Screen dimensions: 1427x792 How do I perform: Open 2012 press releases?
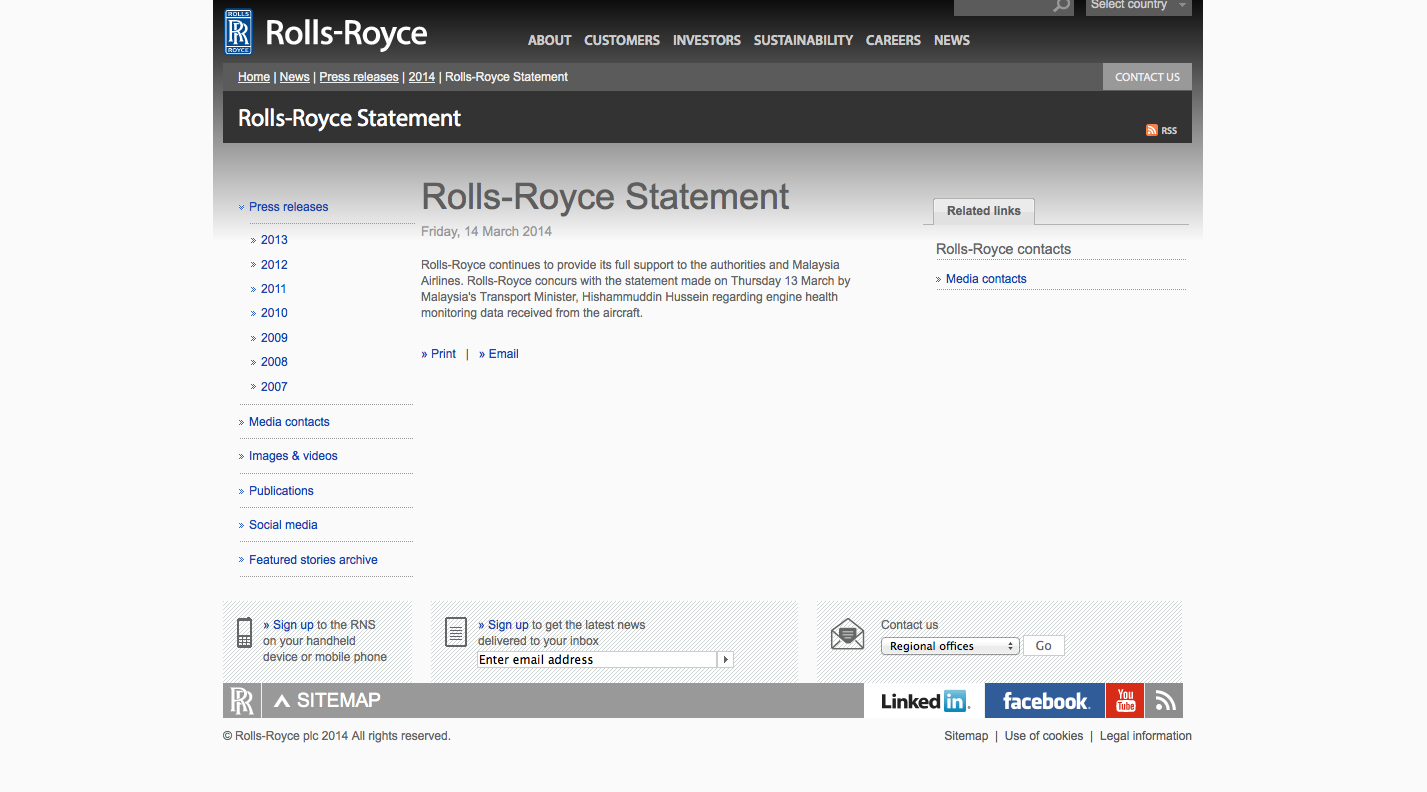pyautogui.click(x=274, y=265)
